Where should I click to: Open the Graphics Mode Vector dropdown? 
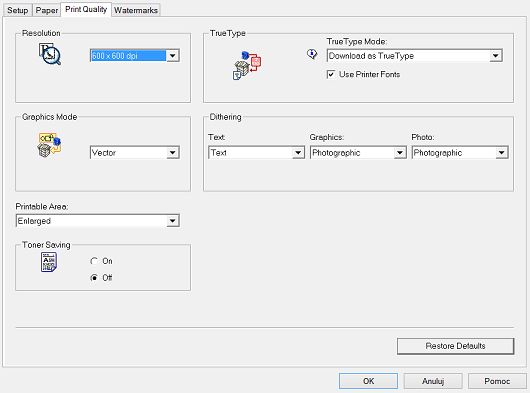click(135, 153)
